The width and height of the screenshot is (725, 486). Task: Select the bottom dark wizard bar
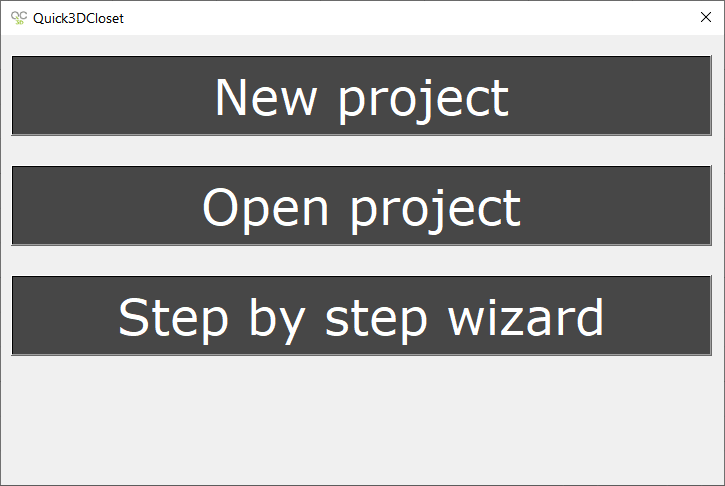362,316
